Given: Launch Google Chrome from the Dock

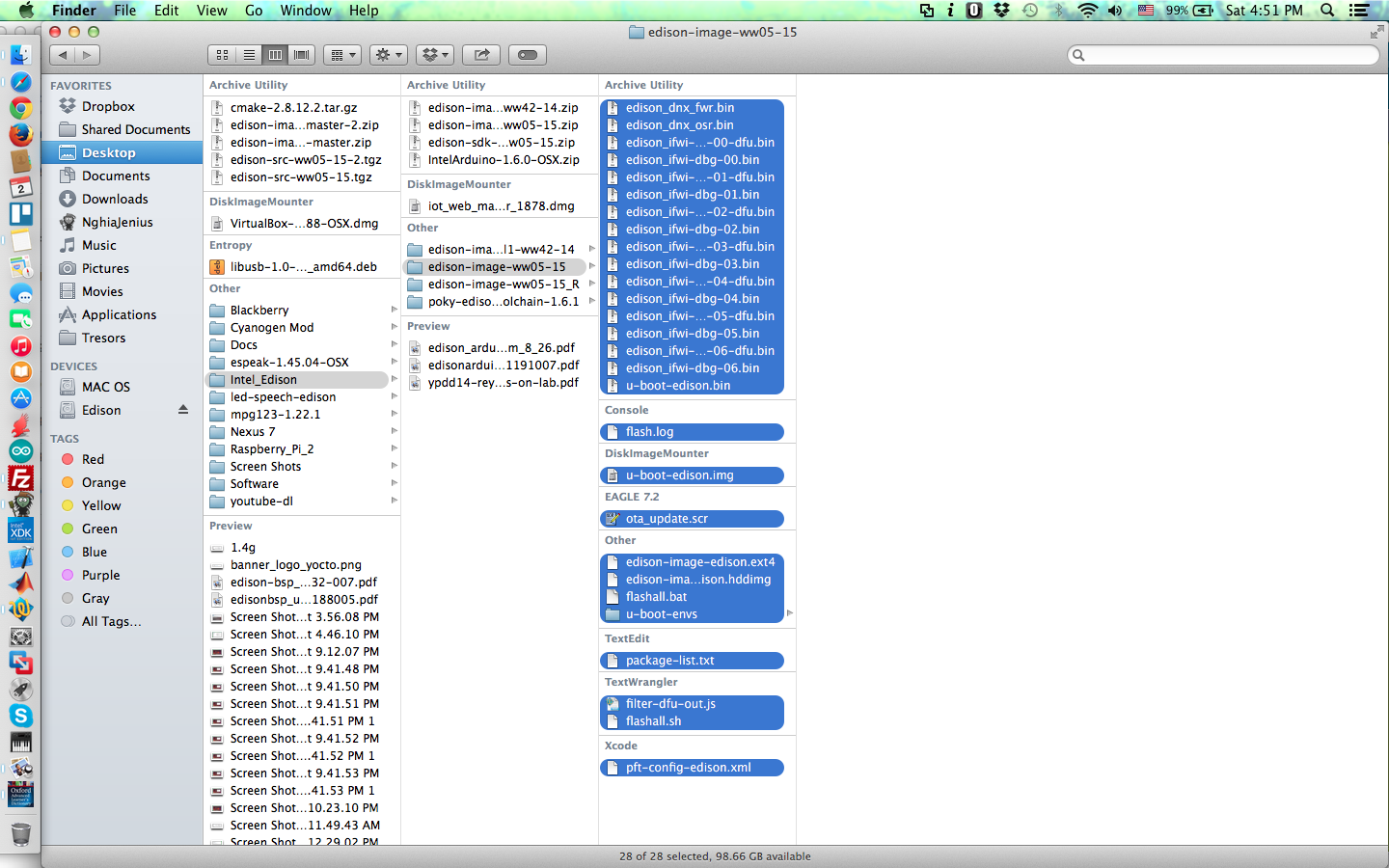Looking at the screenshot, I should coord(20,108).
